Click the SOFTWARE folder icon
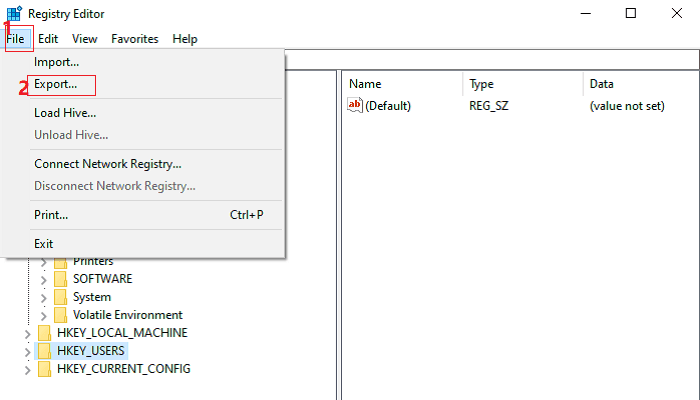The height and width of the screenshot is (400, 700). pos(60,279)
